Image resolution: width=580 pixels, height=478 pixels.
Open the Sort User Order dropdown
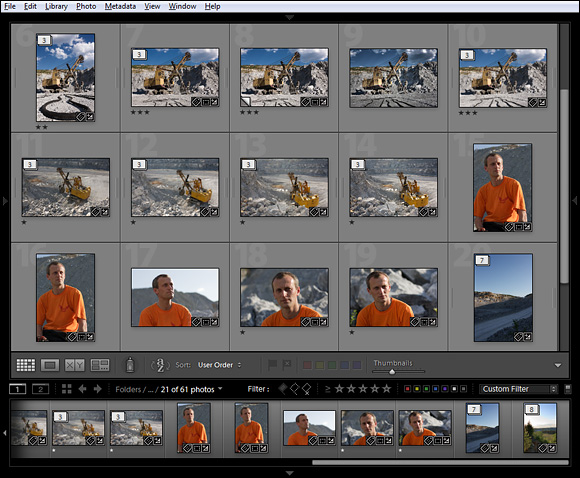(219, 365)
